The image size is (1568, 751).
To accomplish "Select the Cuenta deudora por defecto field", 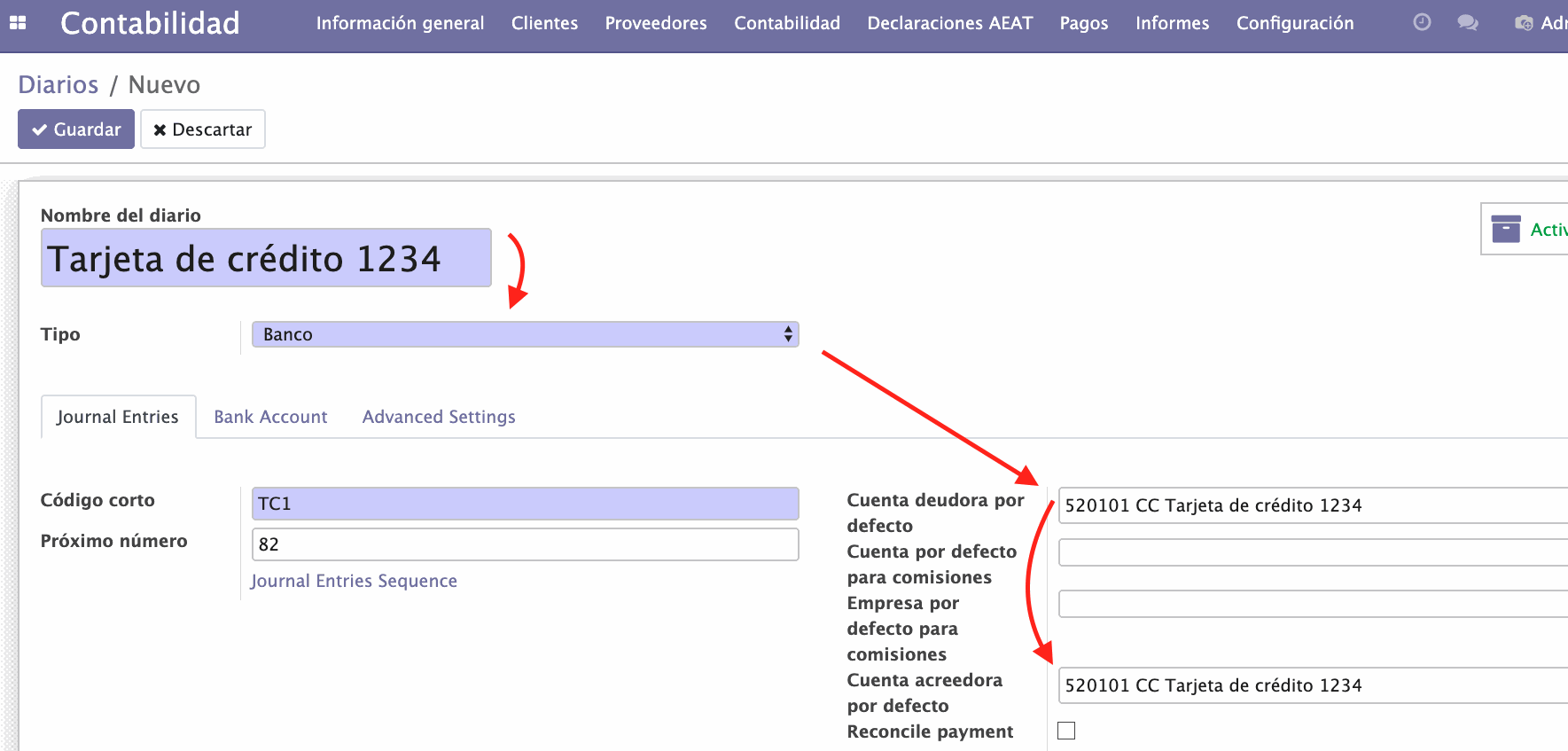I will [1313, 505].
